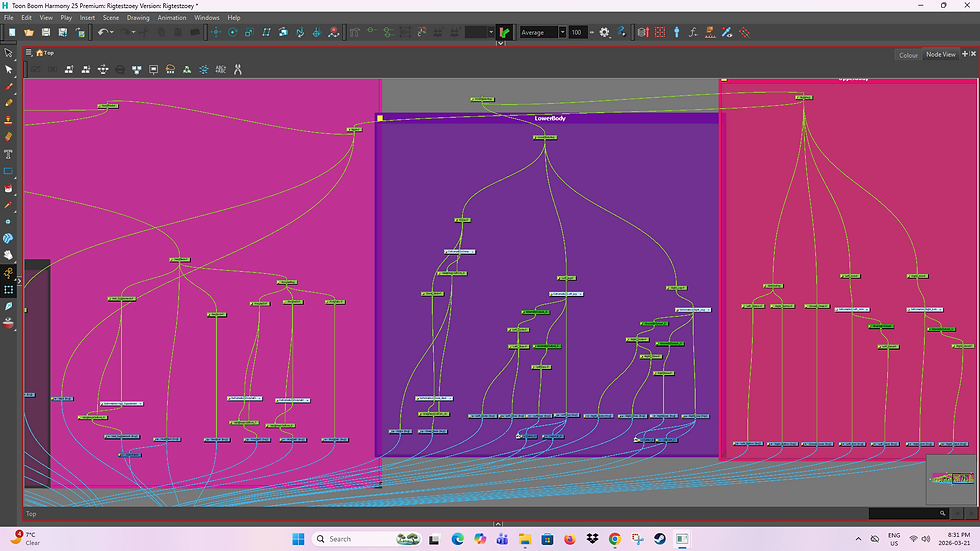Screen dimensions: 980x551
Task: Toggle the red grid display icon
Action: click(660, 32)
